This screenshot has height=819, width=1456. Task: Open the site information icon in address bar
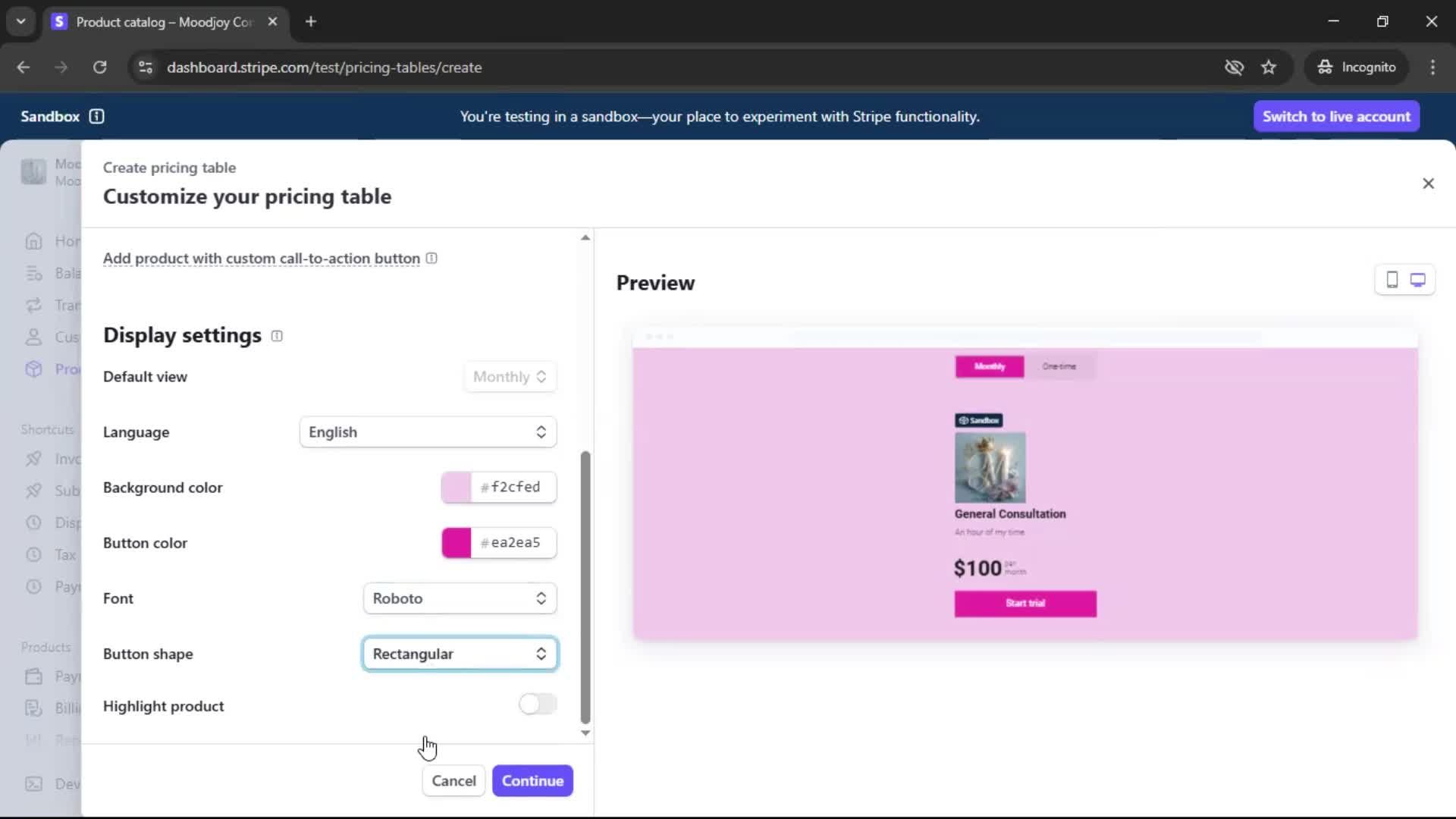coord(145,67)
